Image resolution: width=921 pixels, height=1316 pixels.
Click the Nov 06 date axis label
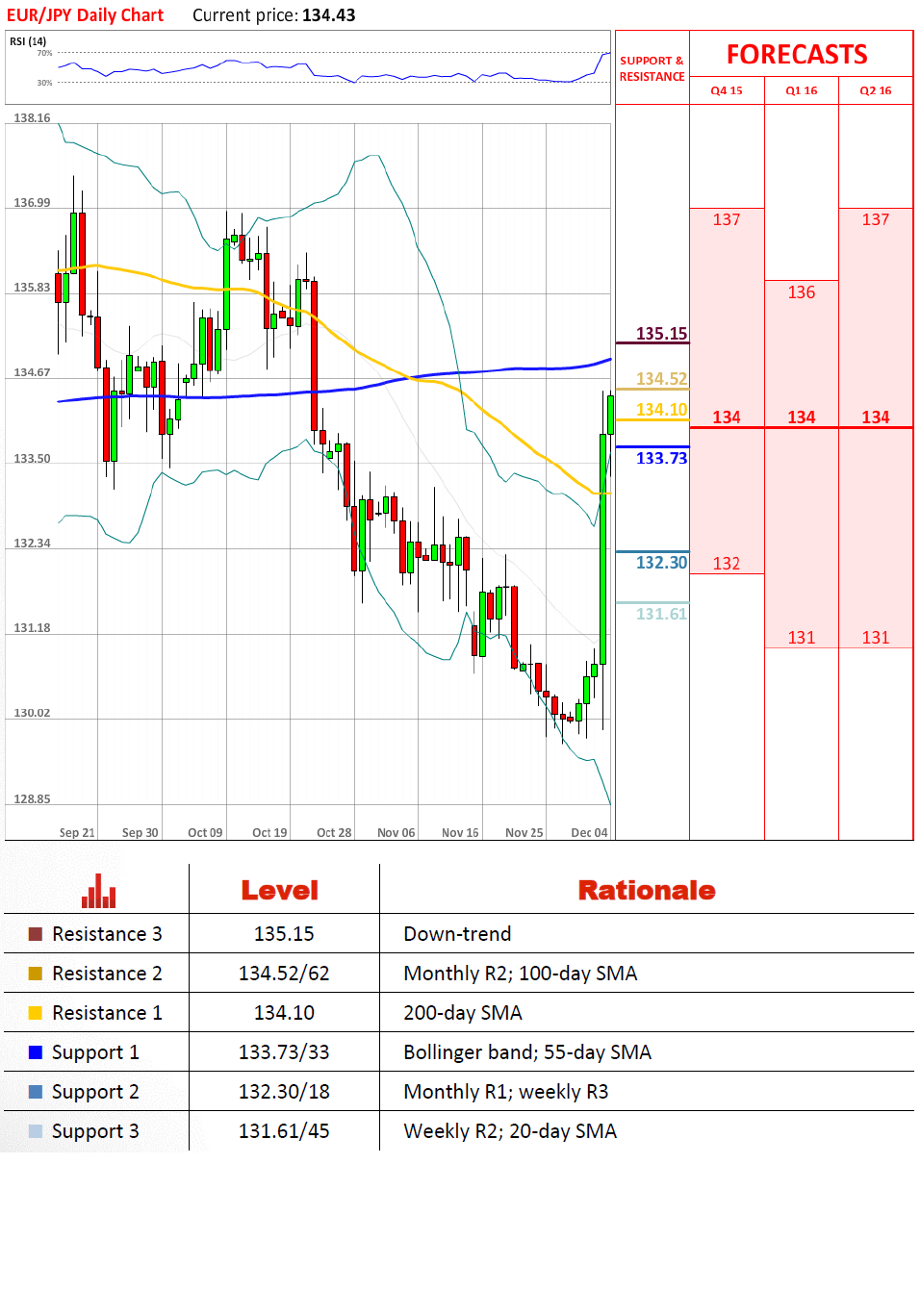(397, 833)
